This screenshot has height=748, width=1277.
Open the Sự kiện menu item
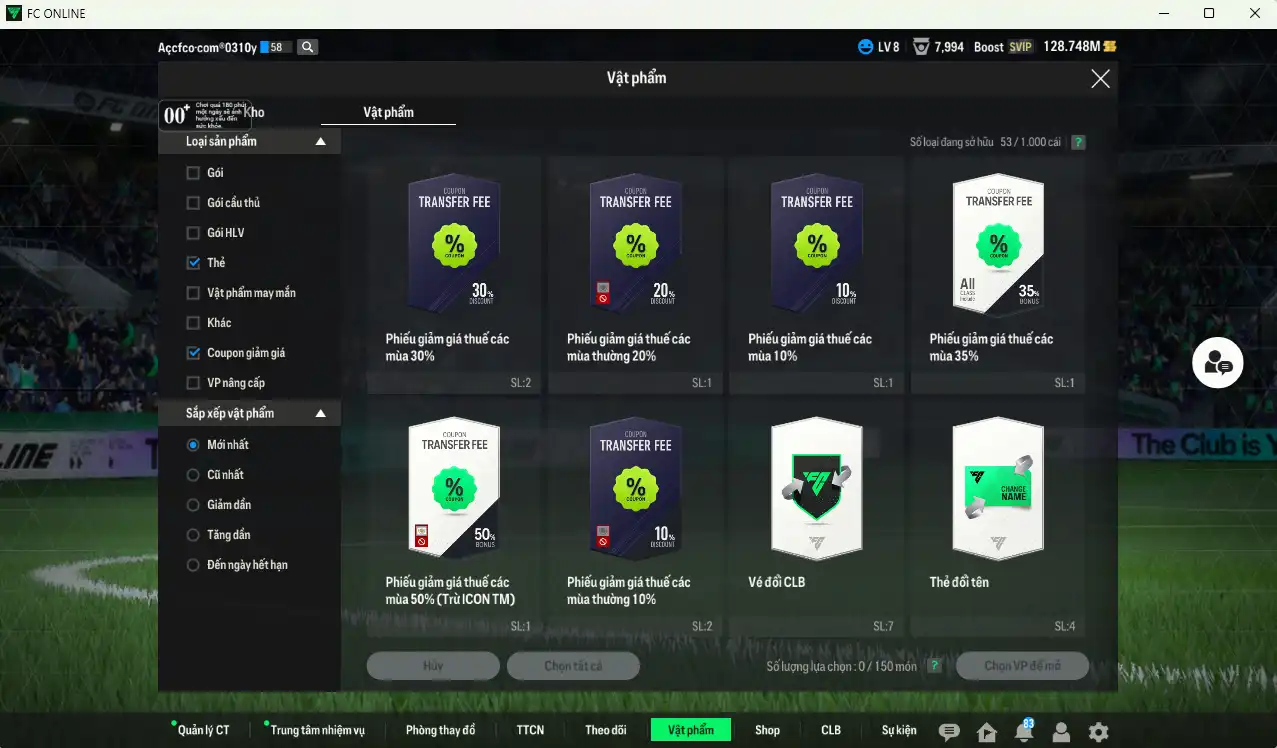tap(899, 730)
